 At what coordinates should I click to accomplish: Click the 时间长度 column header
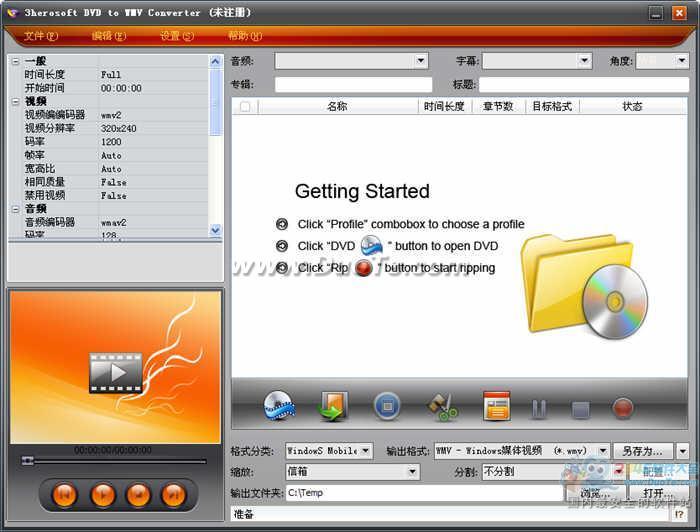(444, 106)
